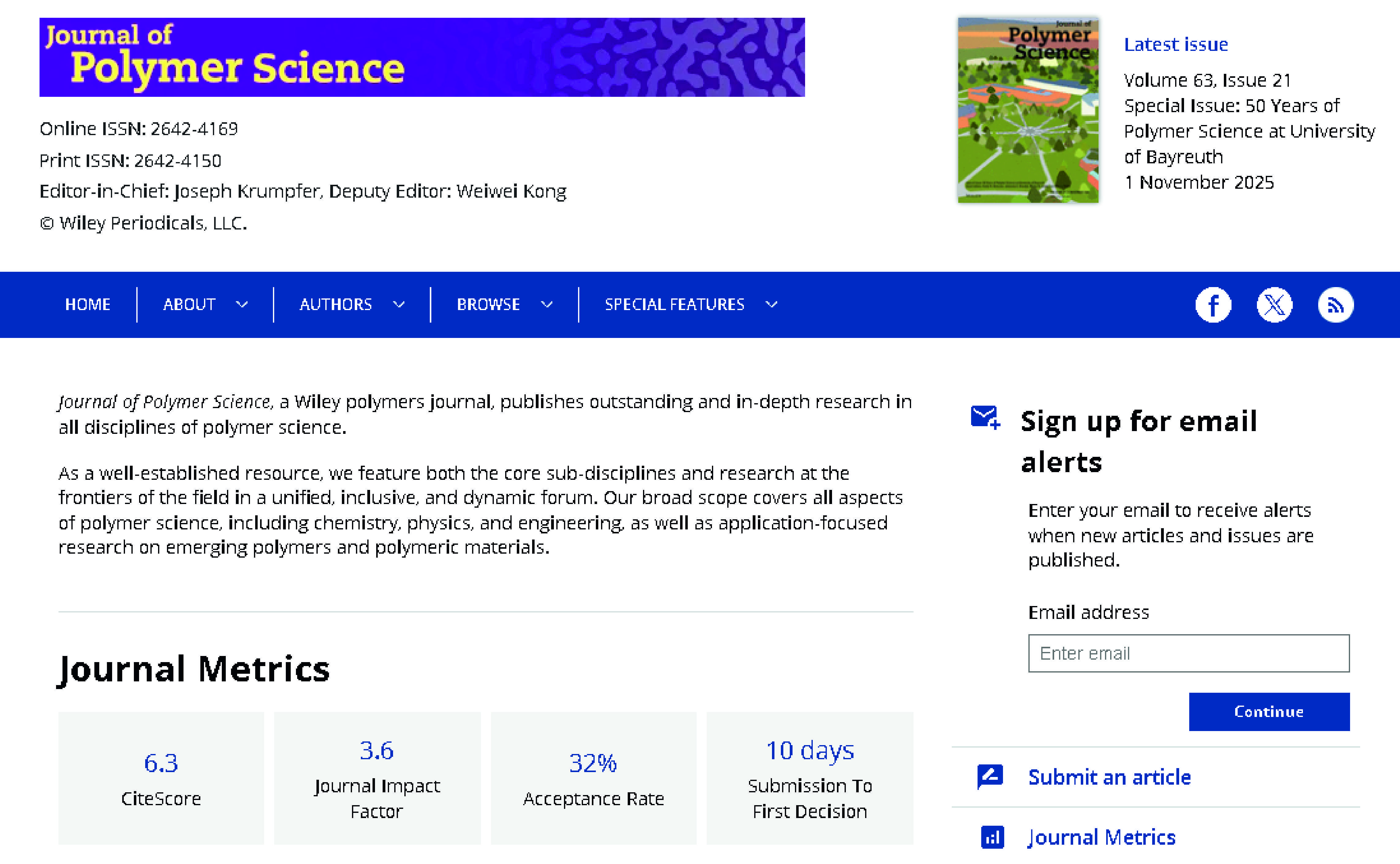This screenshot has width=1400, height=864.
Task: Follow the Submit an article link
Action: click(1109, 777)
